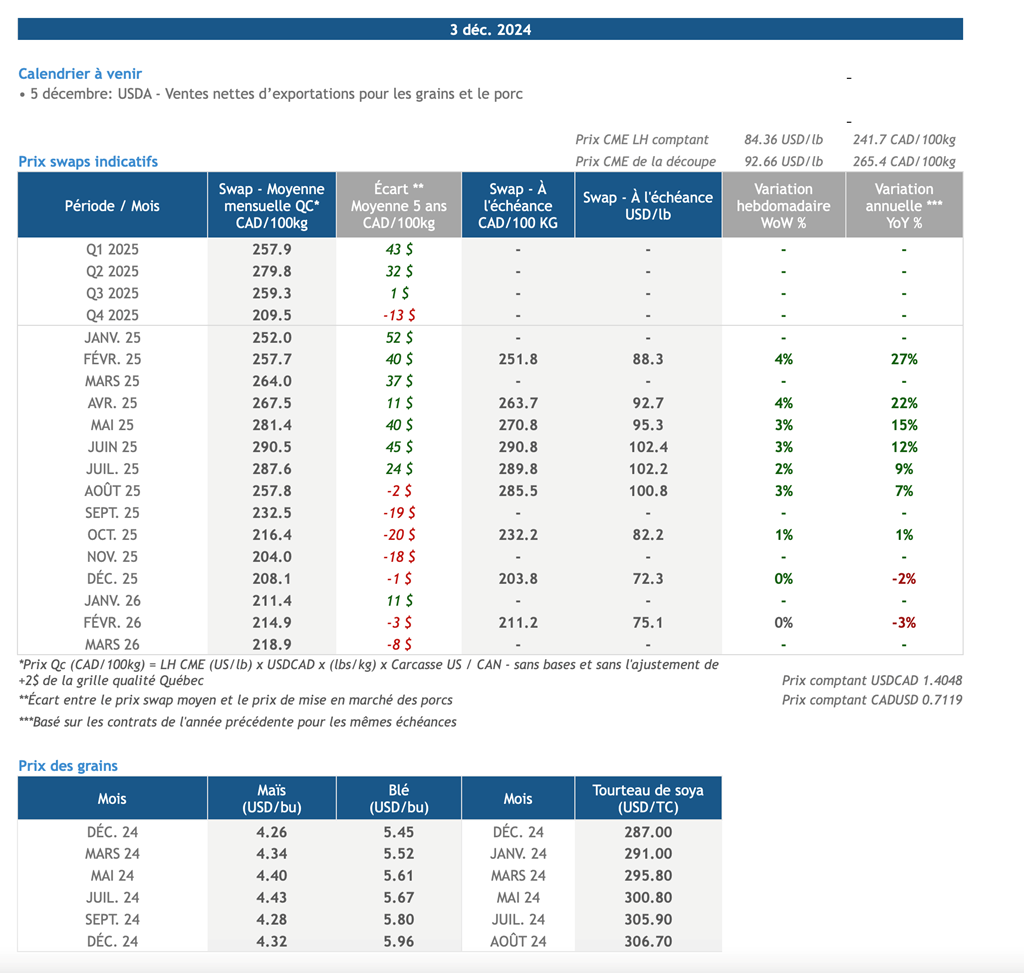Screen dimensions: 1024x973
Task: Click the soybean meal price 306.70
Action: pos(648,941)
